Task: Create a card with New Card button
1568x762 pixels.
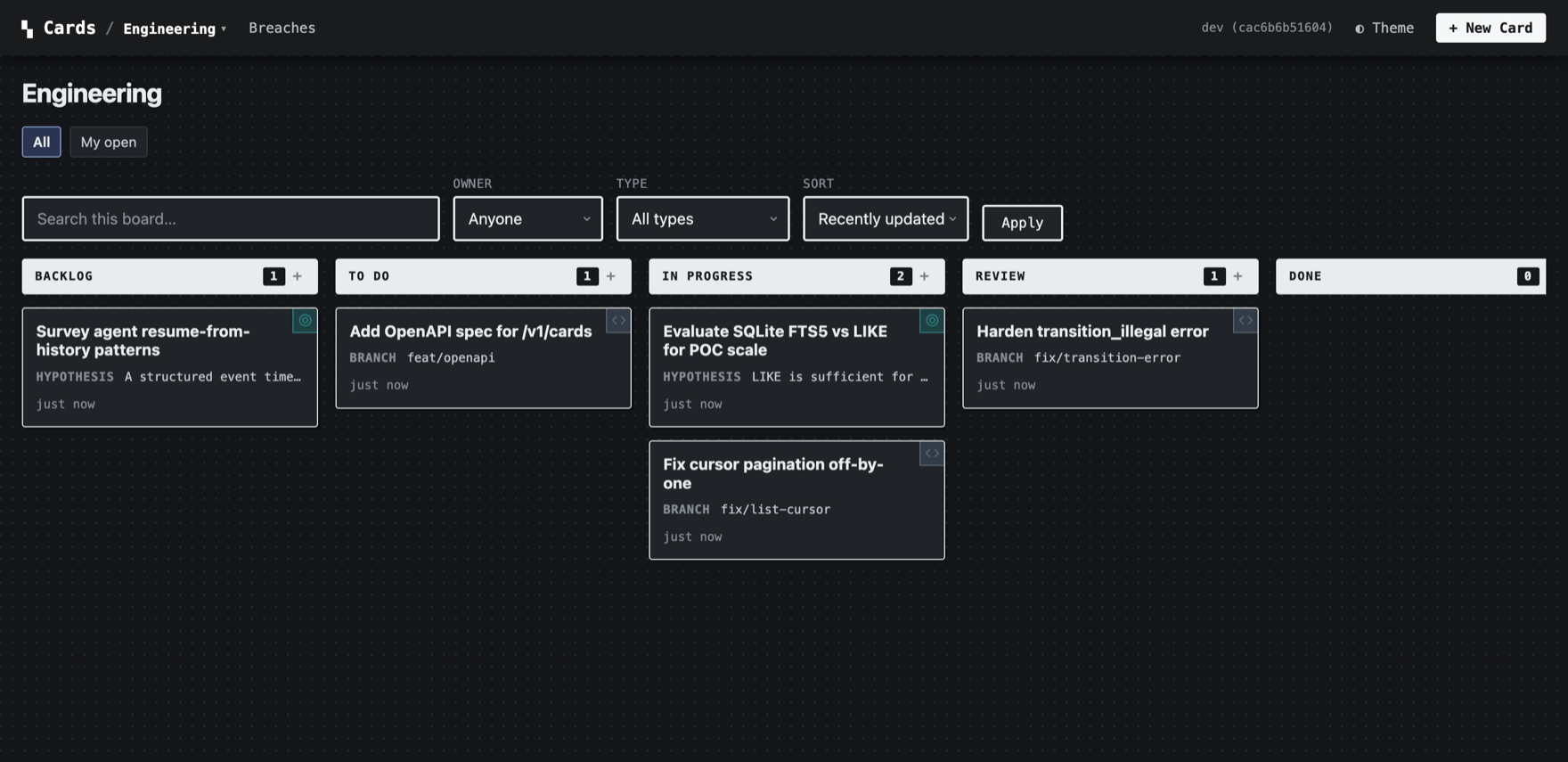Action: pos(1490,28)
